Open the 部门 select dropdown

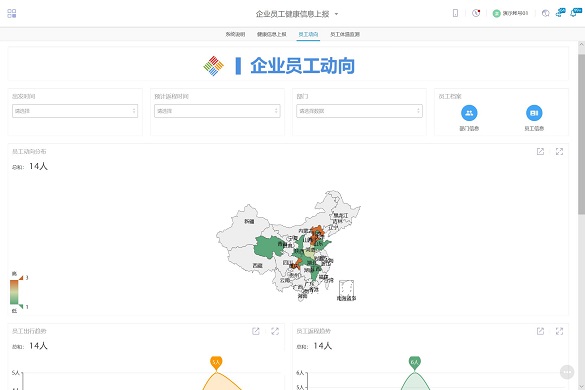pyautogui.click(x=359, y=111)
